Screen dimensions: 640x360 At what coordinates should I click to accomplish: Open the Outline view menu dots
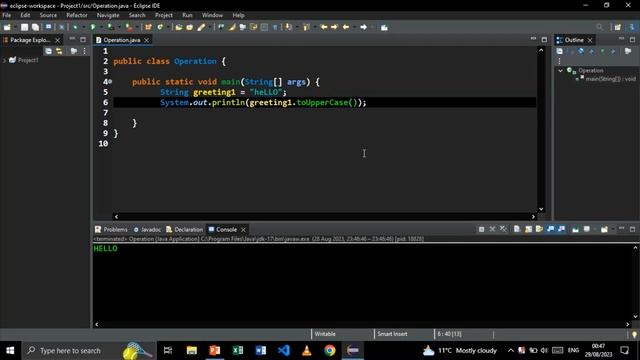point(559,61)
